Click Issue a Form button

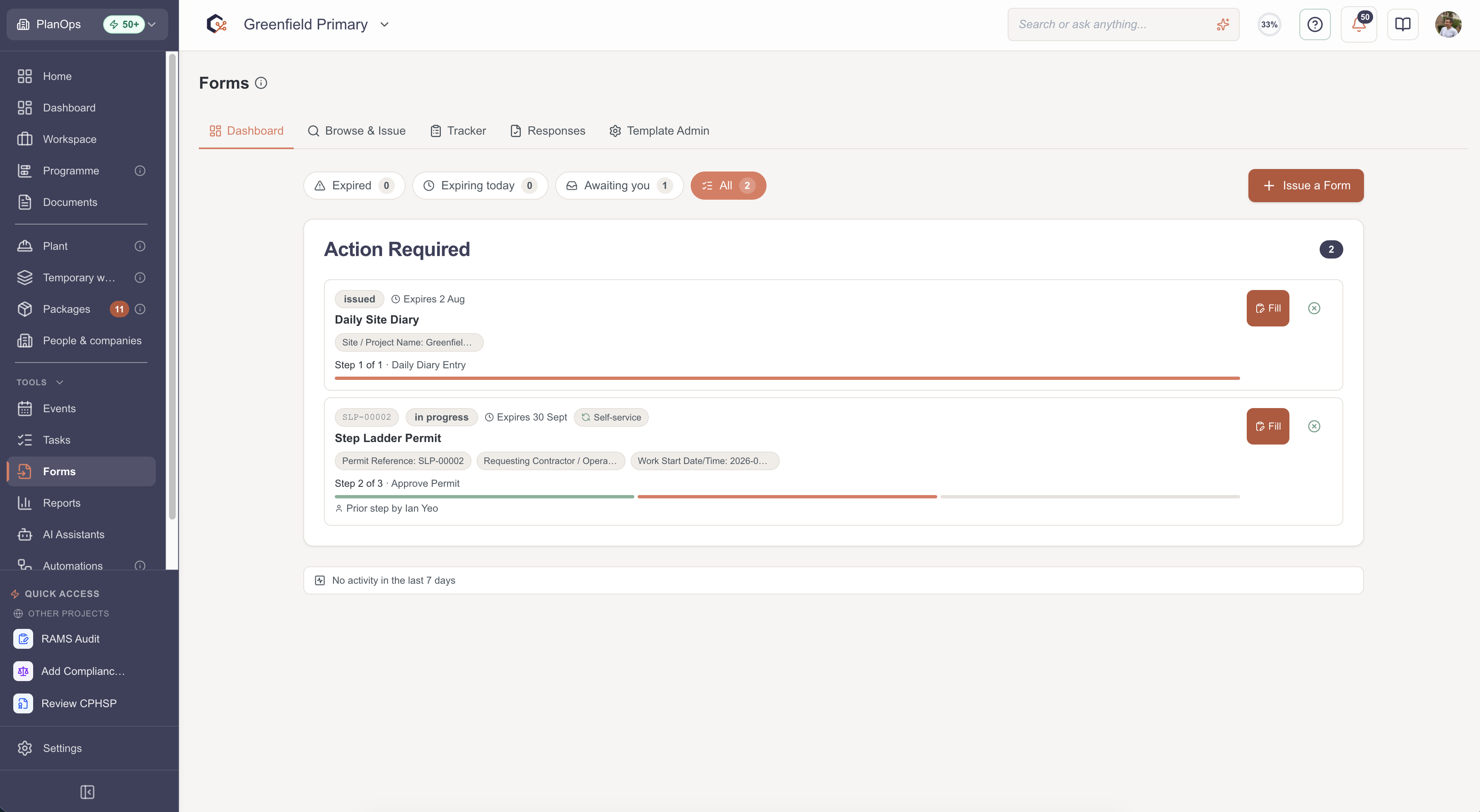tap(1305, 186)
